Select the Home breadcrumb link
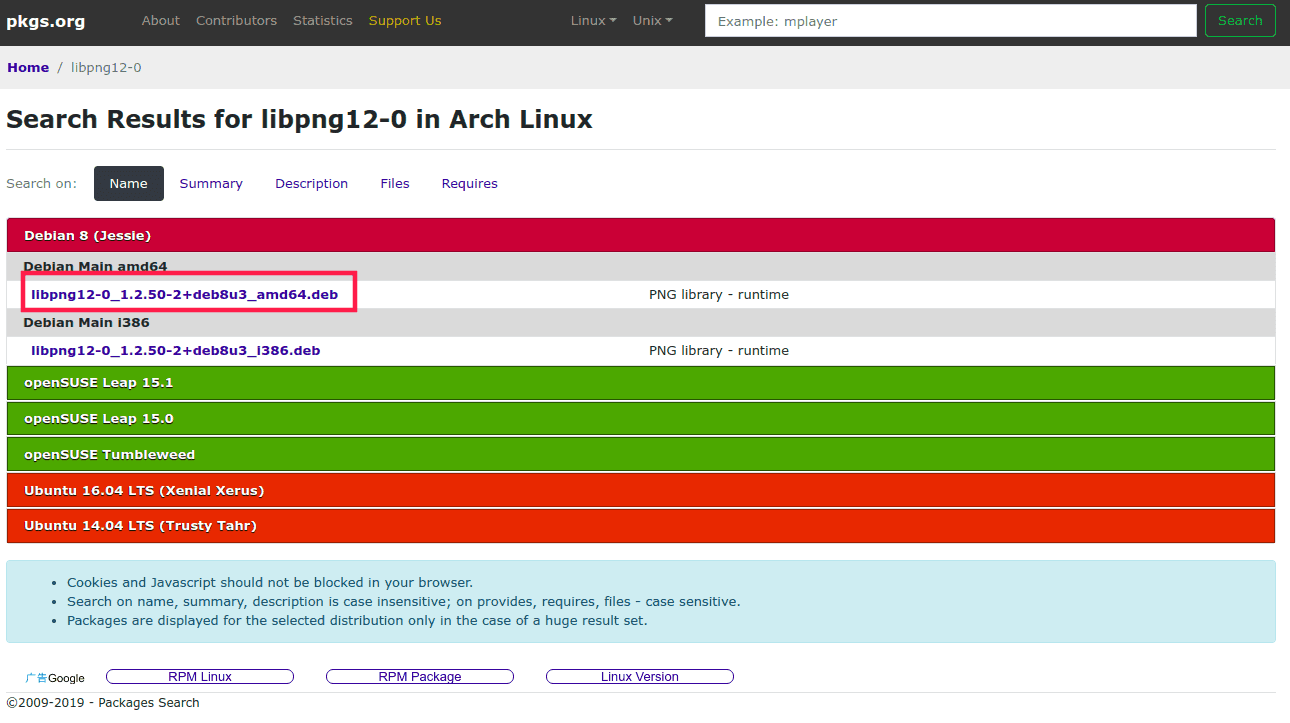 [x=28, y=67]
